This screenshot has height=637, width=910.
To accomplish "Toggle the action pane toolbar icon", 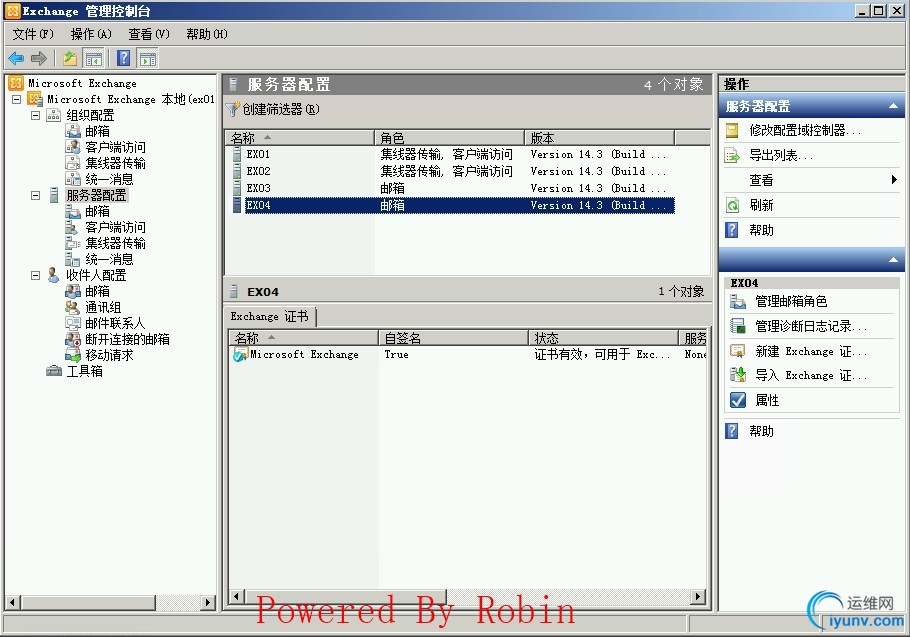I will coord(148,58).
